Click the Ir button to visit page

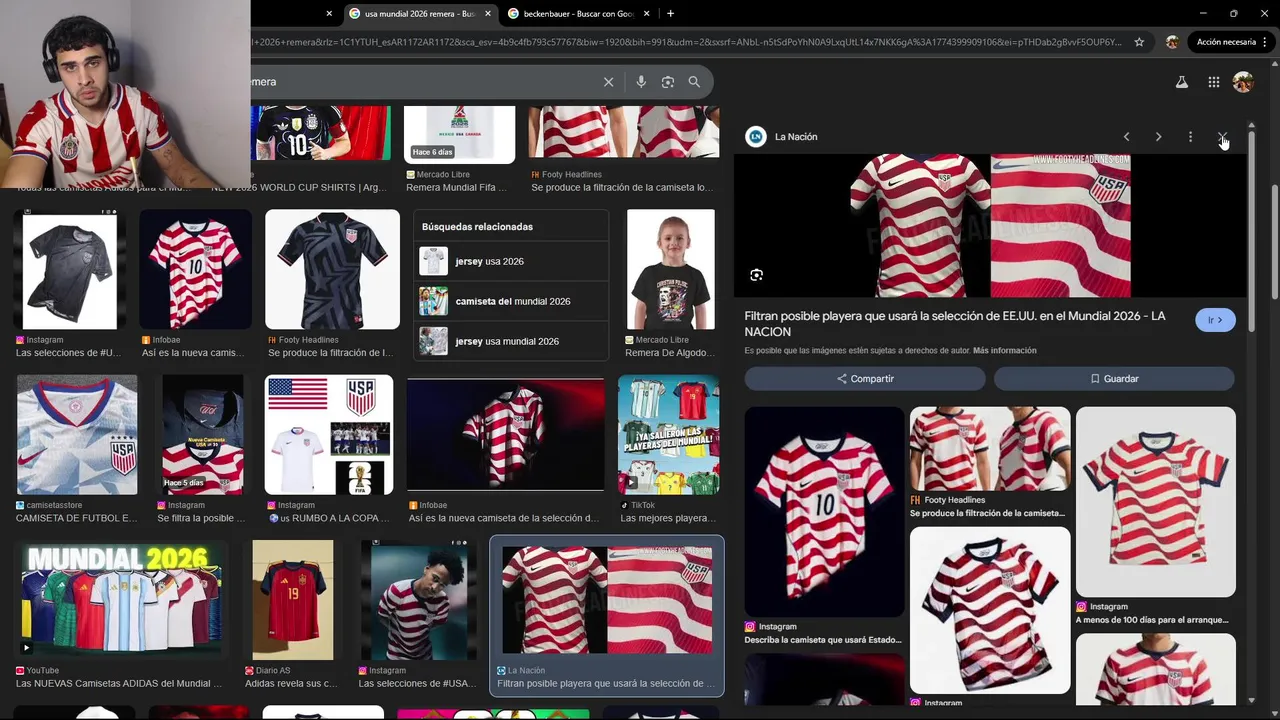click(1215, 320)
